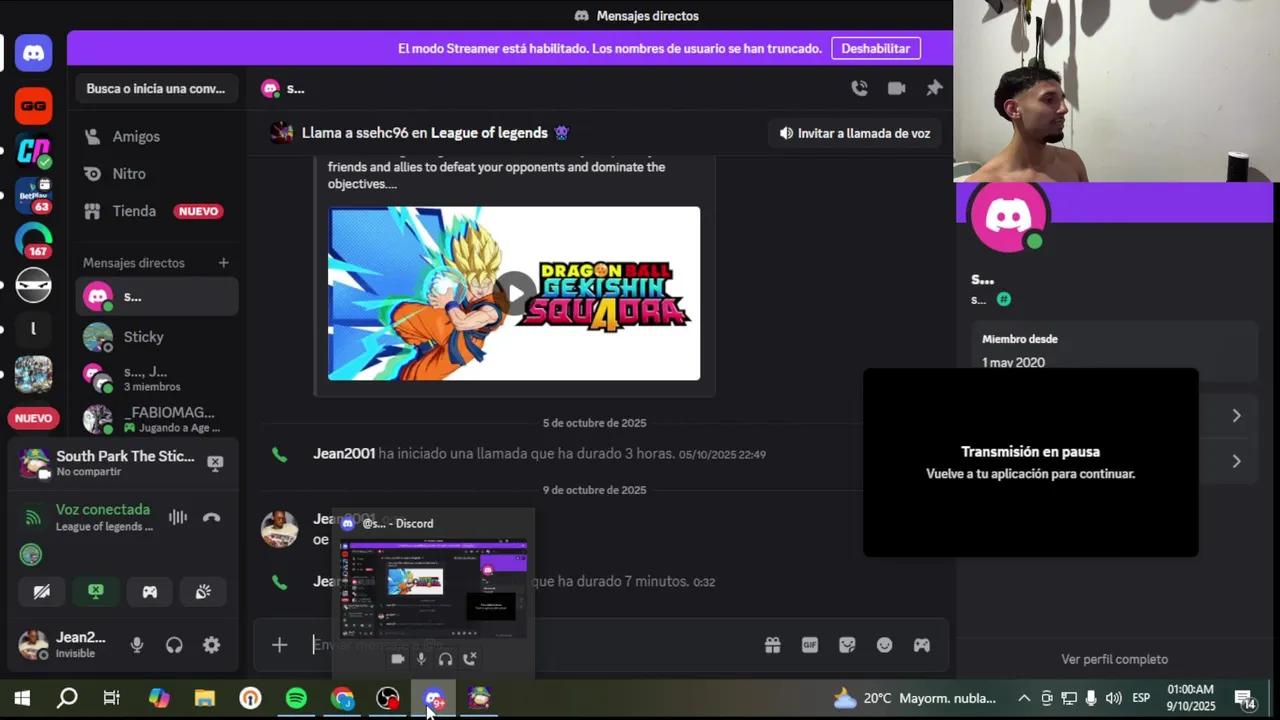The width and height of the screenshot is (1280, 720).
Task: Click Voz conectada connection status
Action: 102,510
